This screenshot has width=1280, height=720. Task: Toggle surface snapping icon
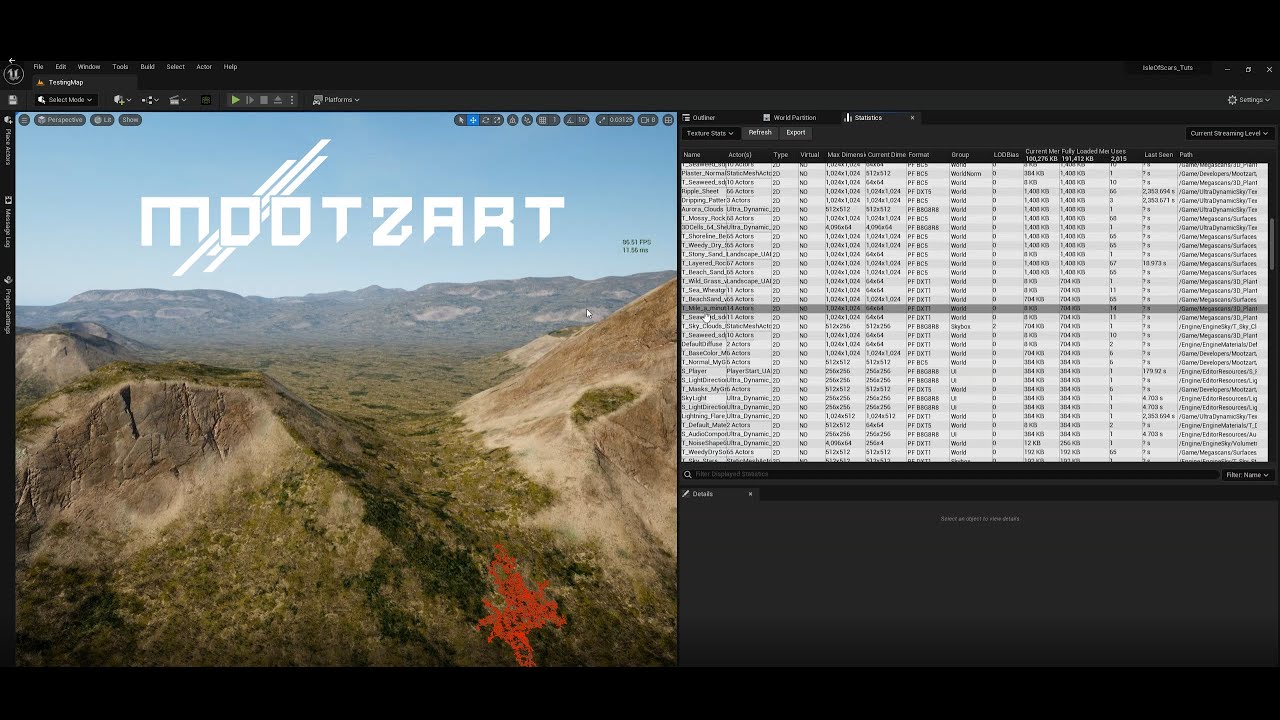(x=527, y=120)
